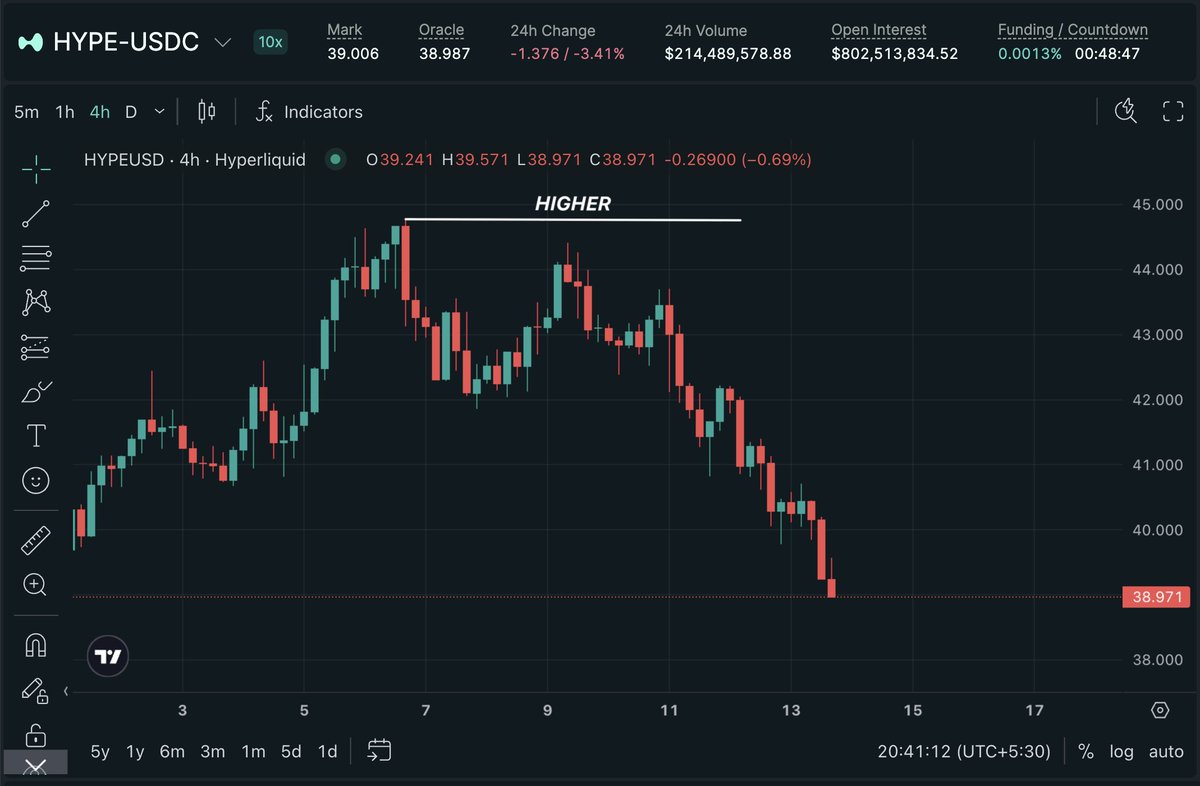
Task: Click the TradingView logo on the chart
Action: click(108, 657)
